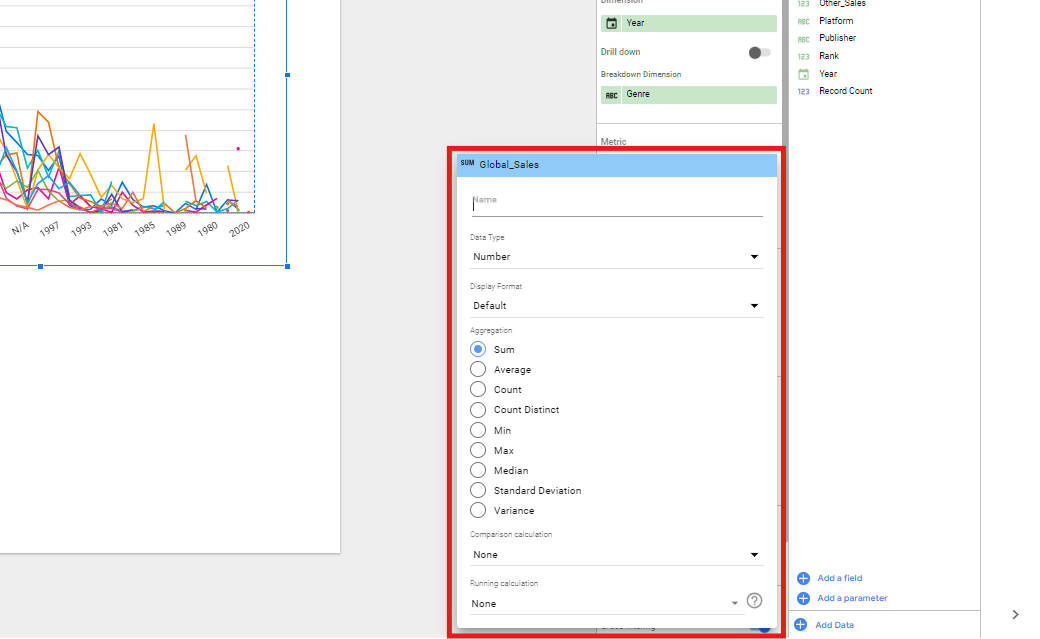Select the Median aggregation radio button
The height and width of the screenshot is (639, 1040).
coord(478,470)
